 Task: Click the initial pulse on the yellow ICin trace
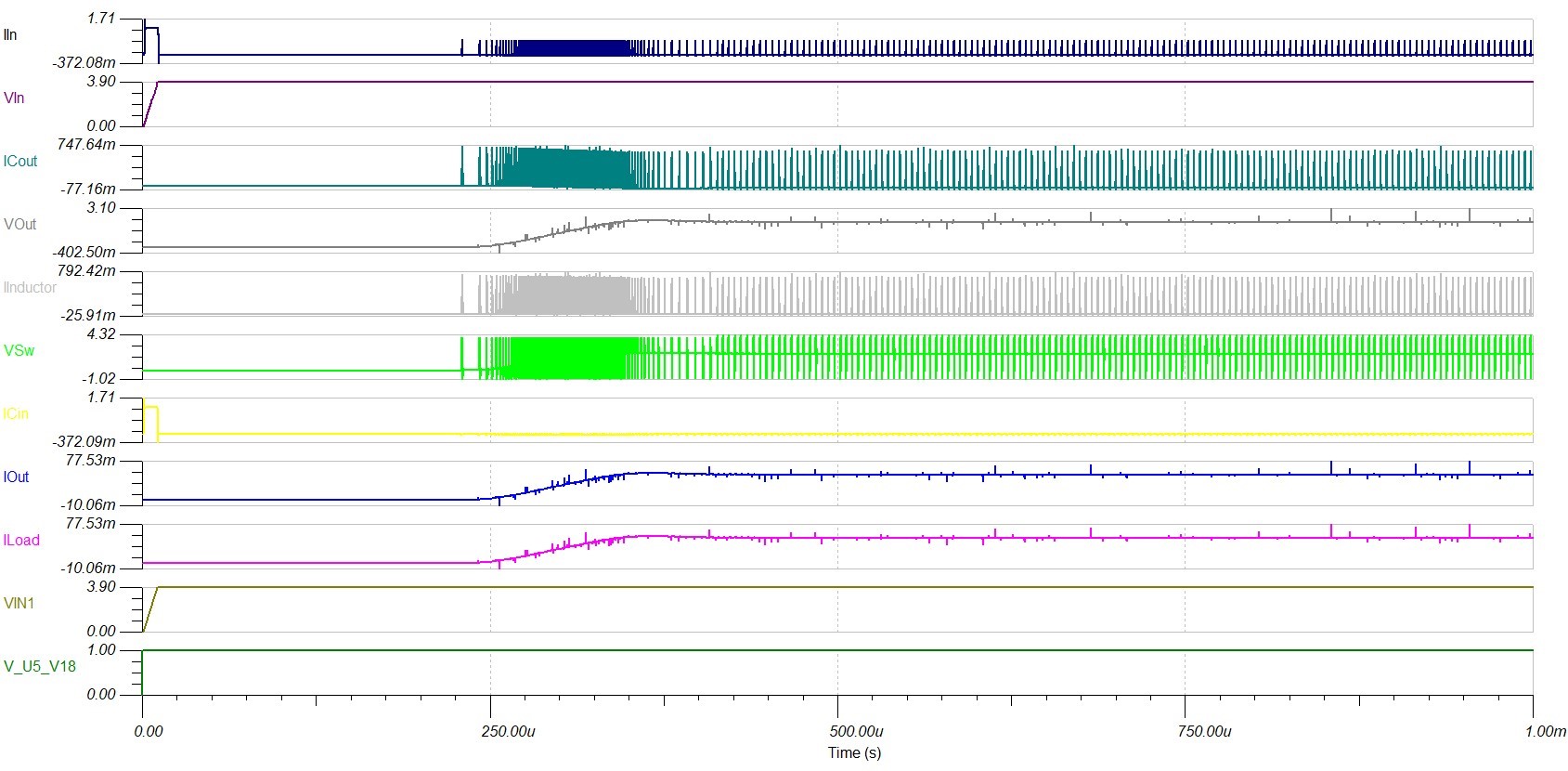[x=151, y=419]
